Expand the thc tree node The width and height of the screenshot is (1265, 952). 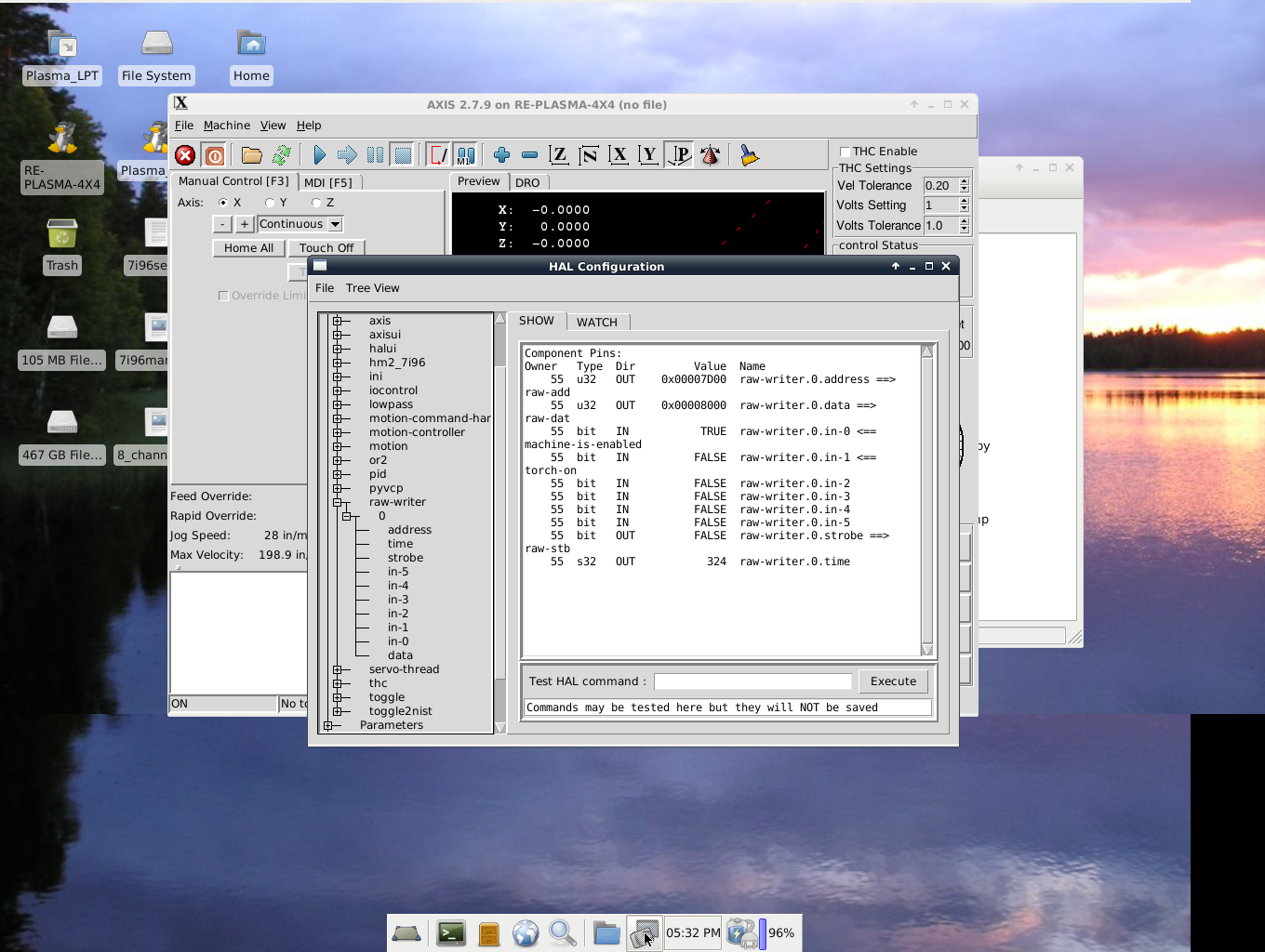click(x=337, y=683)
